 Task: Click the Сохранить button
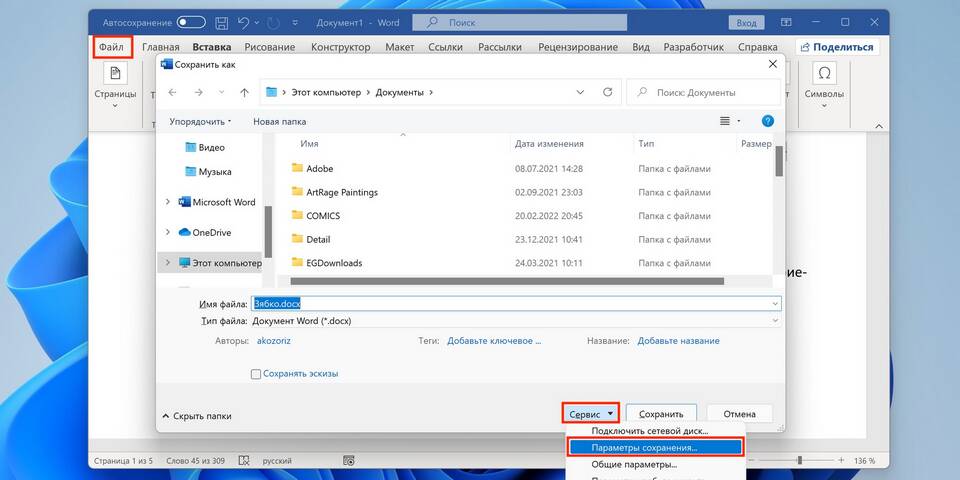(662, 414)
